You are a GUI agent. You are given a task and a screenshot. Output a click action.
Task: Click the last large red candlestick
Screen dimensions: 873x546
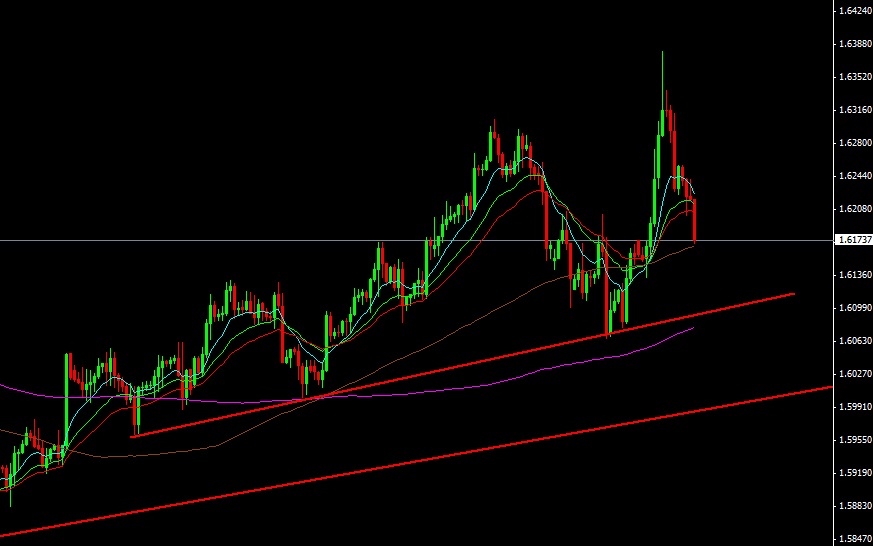click(694, 220)
